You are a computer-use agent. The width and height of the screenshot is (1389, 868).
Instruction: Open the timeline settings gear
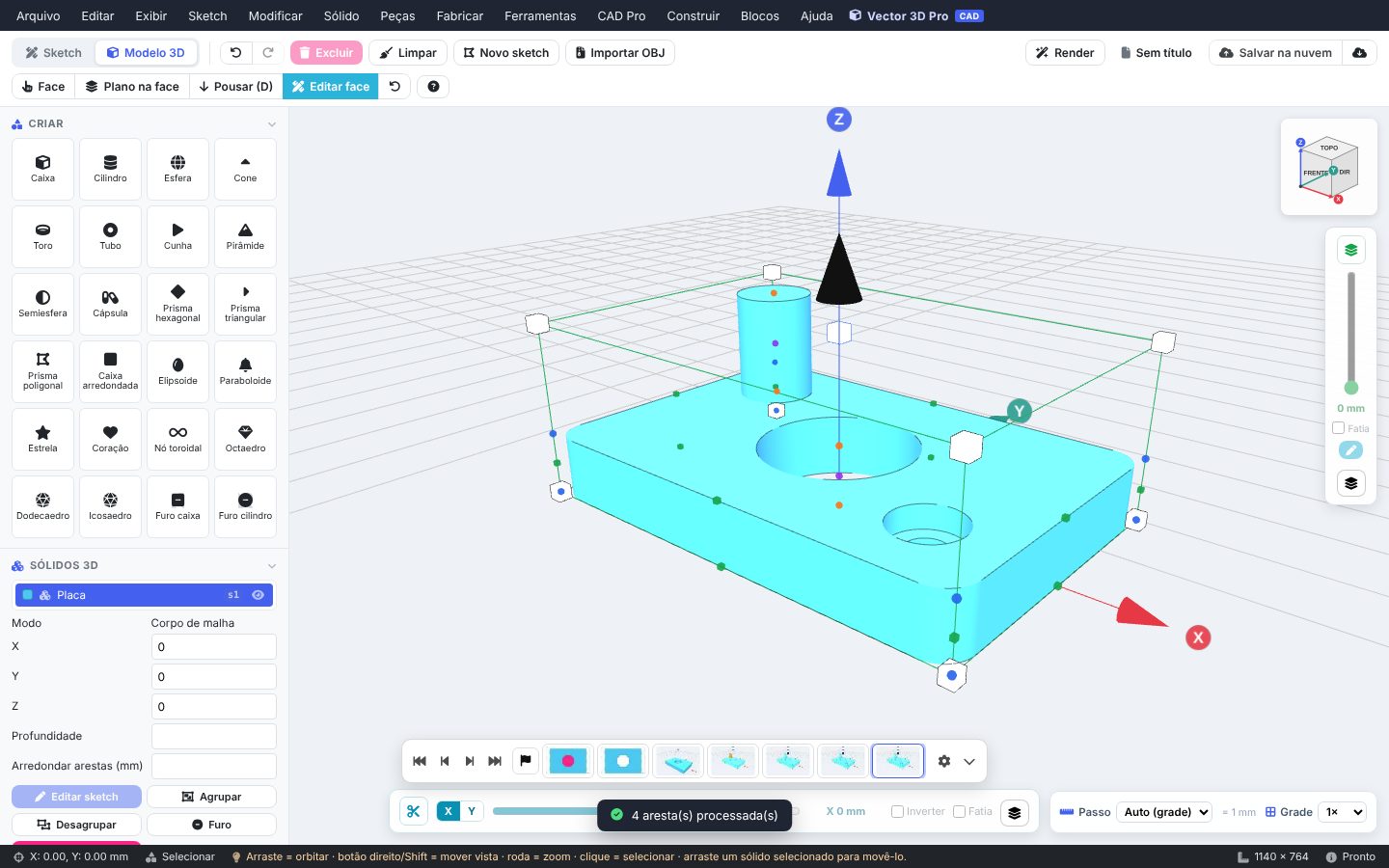(944, 761)
